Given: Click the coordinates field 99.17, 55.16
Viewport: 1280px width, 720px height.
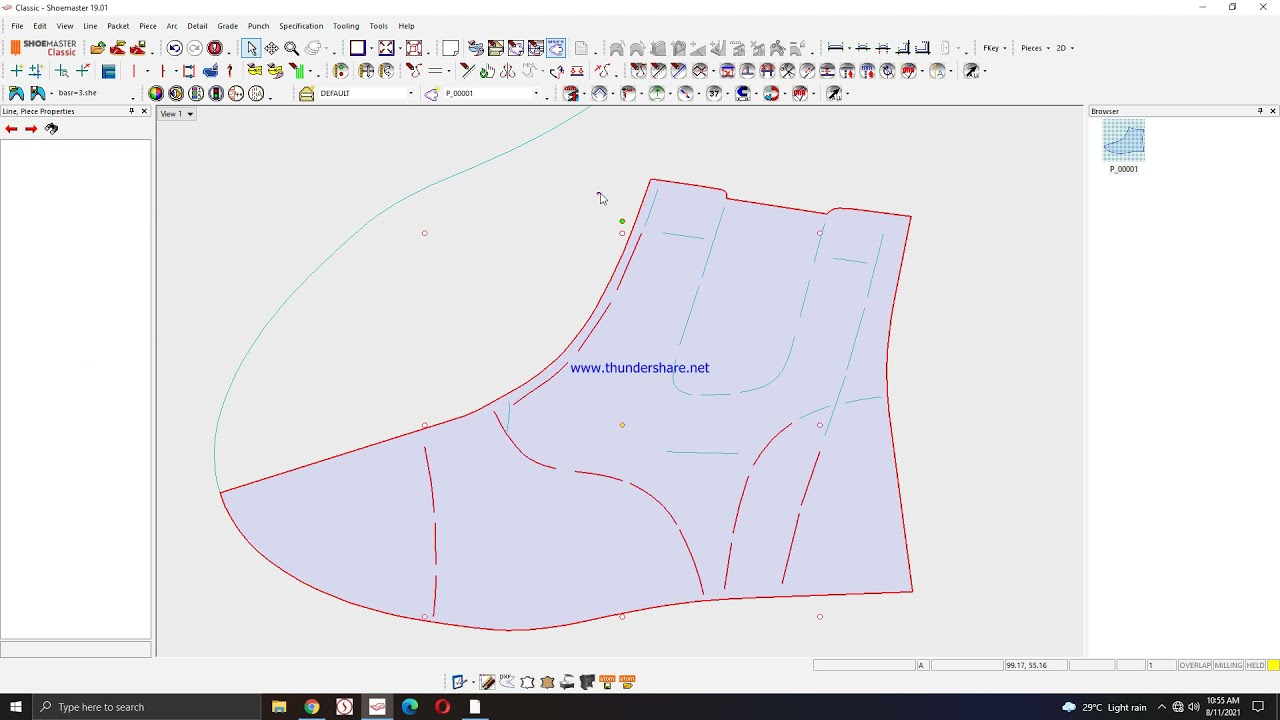Looking at the screenshot, I should pos(1036,665).
